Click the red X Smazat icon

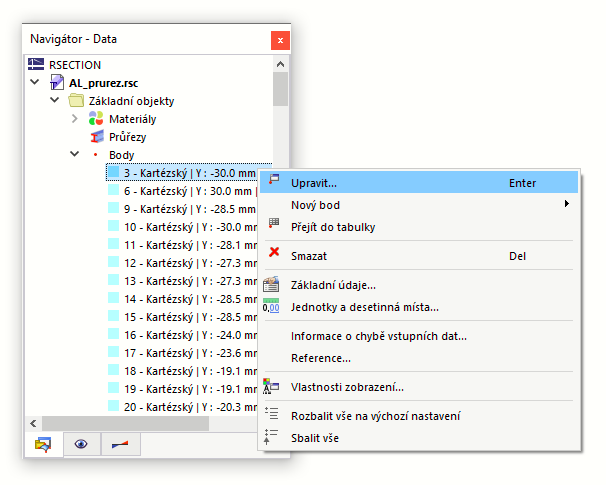274,252
